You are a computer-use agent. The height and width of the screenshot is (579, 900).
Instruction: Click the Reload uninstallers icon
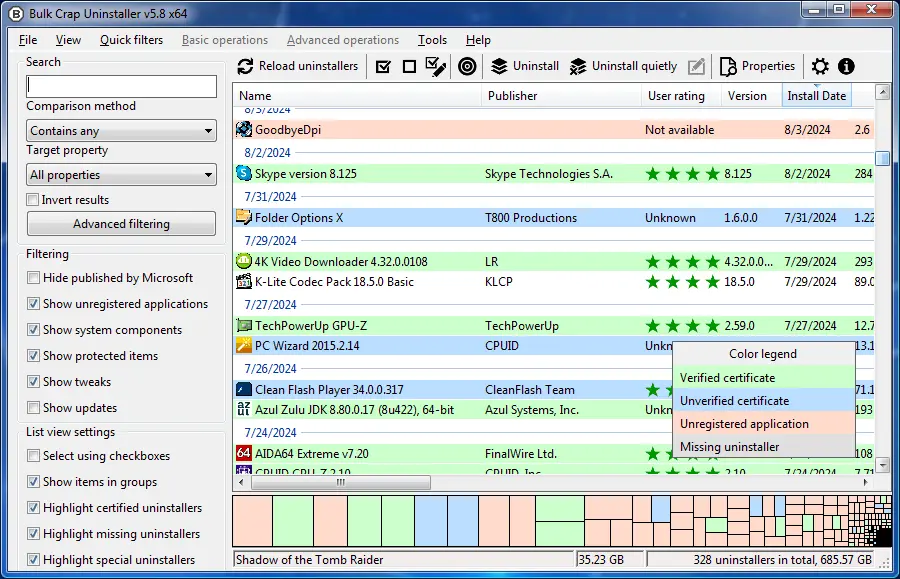(245, 67)
